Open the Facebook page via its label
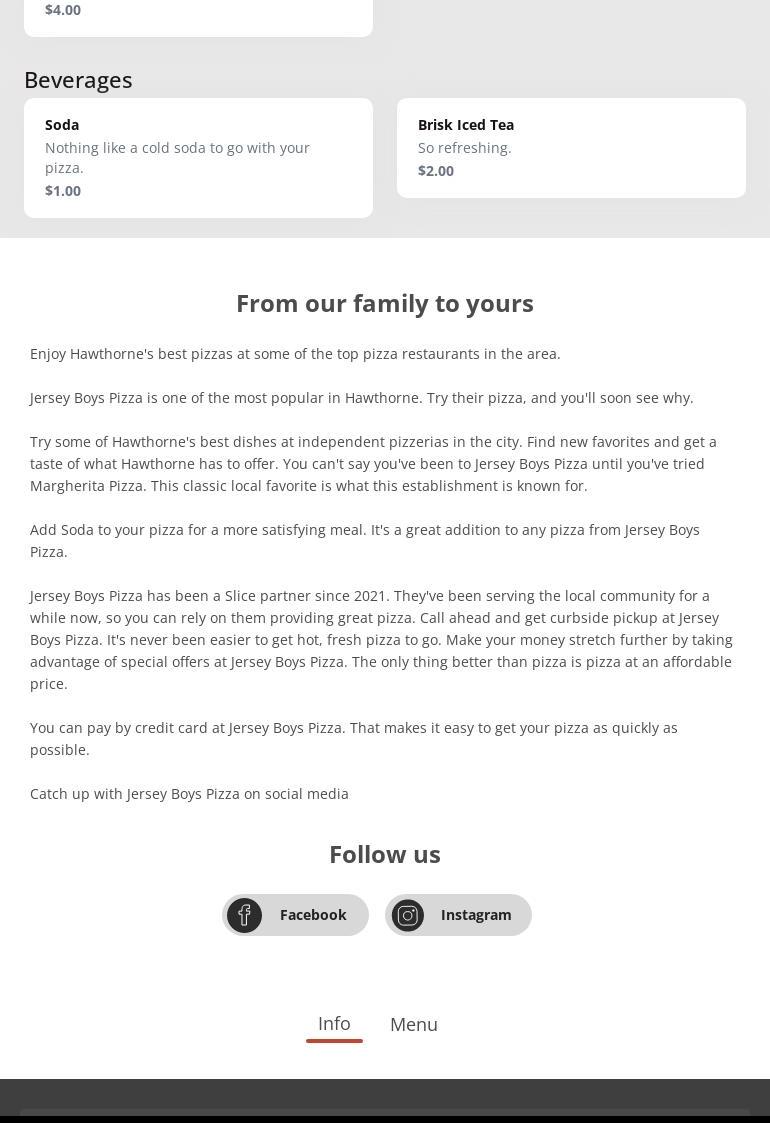This screenshot has height=1123, width=770. [x=313, y=915]
